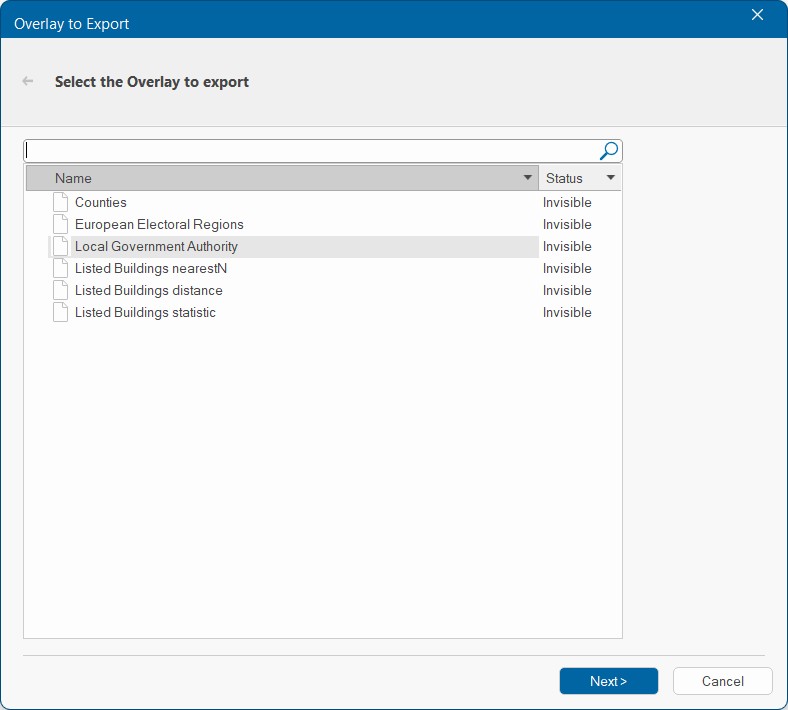Select the Listed Buildings statistic overlay
788x710 pixels.
point(145,313)
